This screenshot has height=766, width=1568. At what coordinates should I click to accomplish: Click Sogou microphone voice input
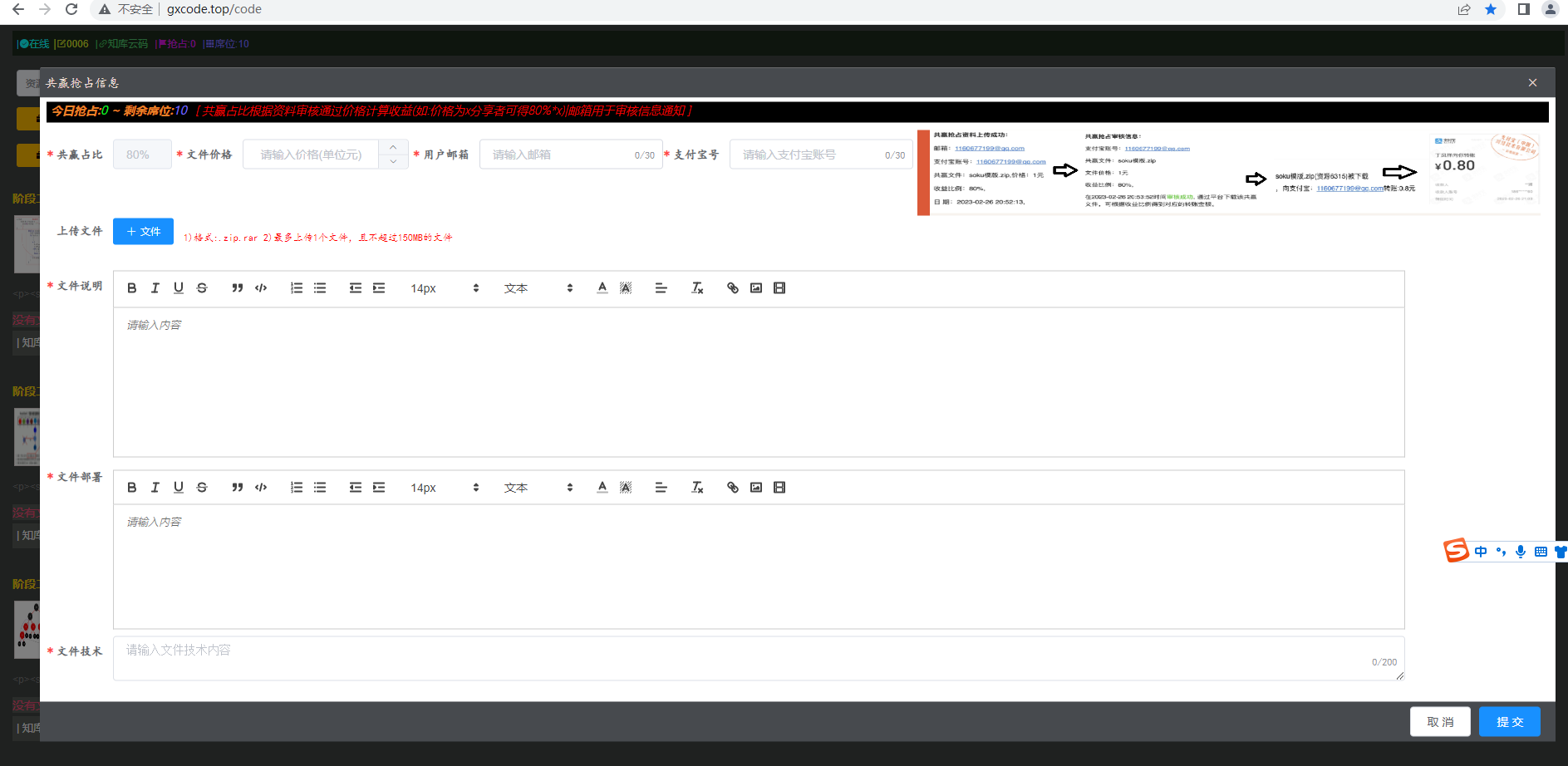(x=1521, y=552)
